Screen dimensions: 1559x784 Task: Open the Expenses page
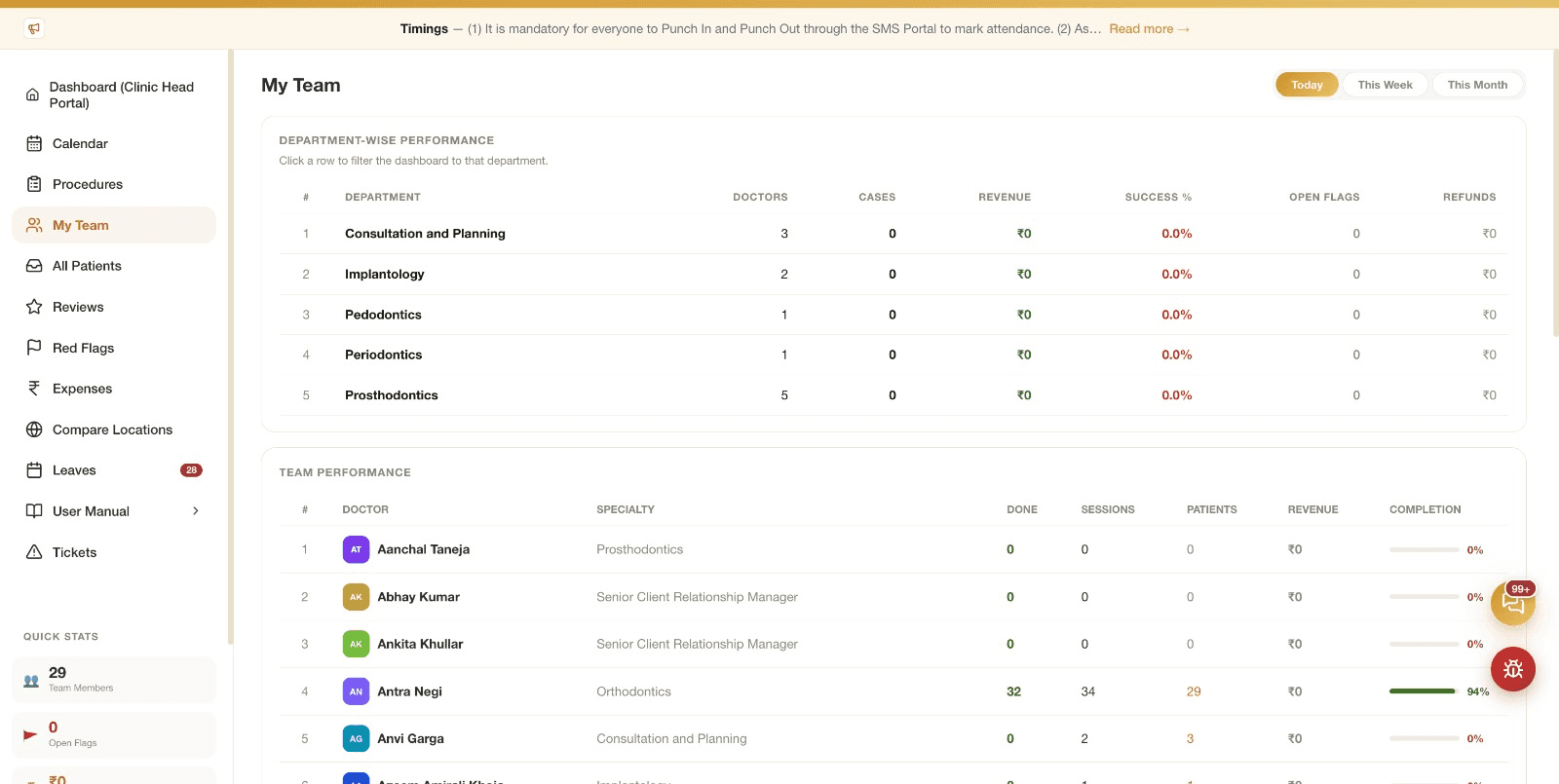tap(114, 389)
